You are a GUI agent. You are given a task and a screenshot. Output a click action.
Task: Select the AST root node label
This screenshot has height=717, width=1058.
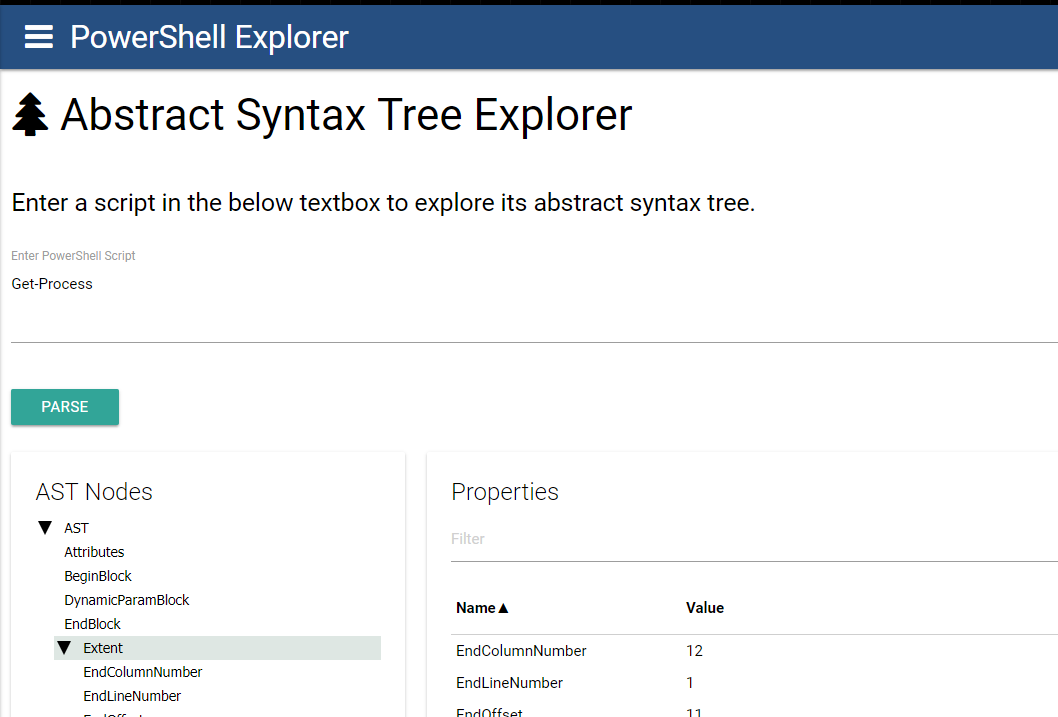(x=76, y=528)
